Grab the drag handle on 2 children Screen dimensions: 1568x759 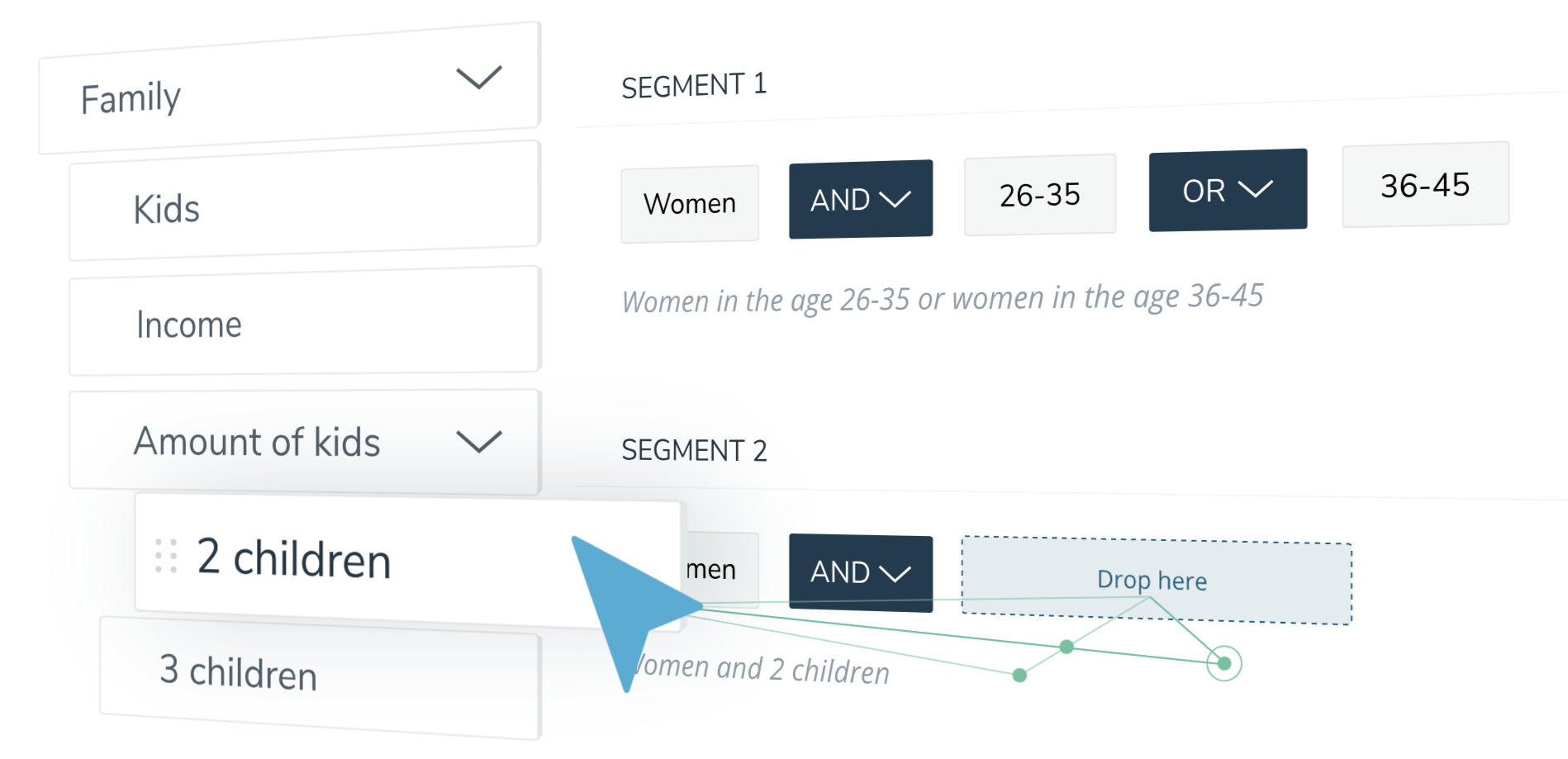tap(166, 556)
